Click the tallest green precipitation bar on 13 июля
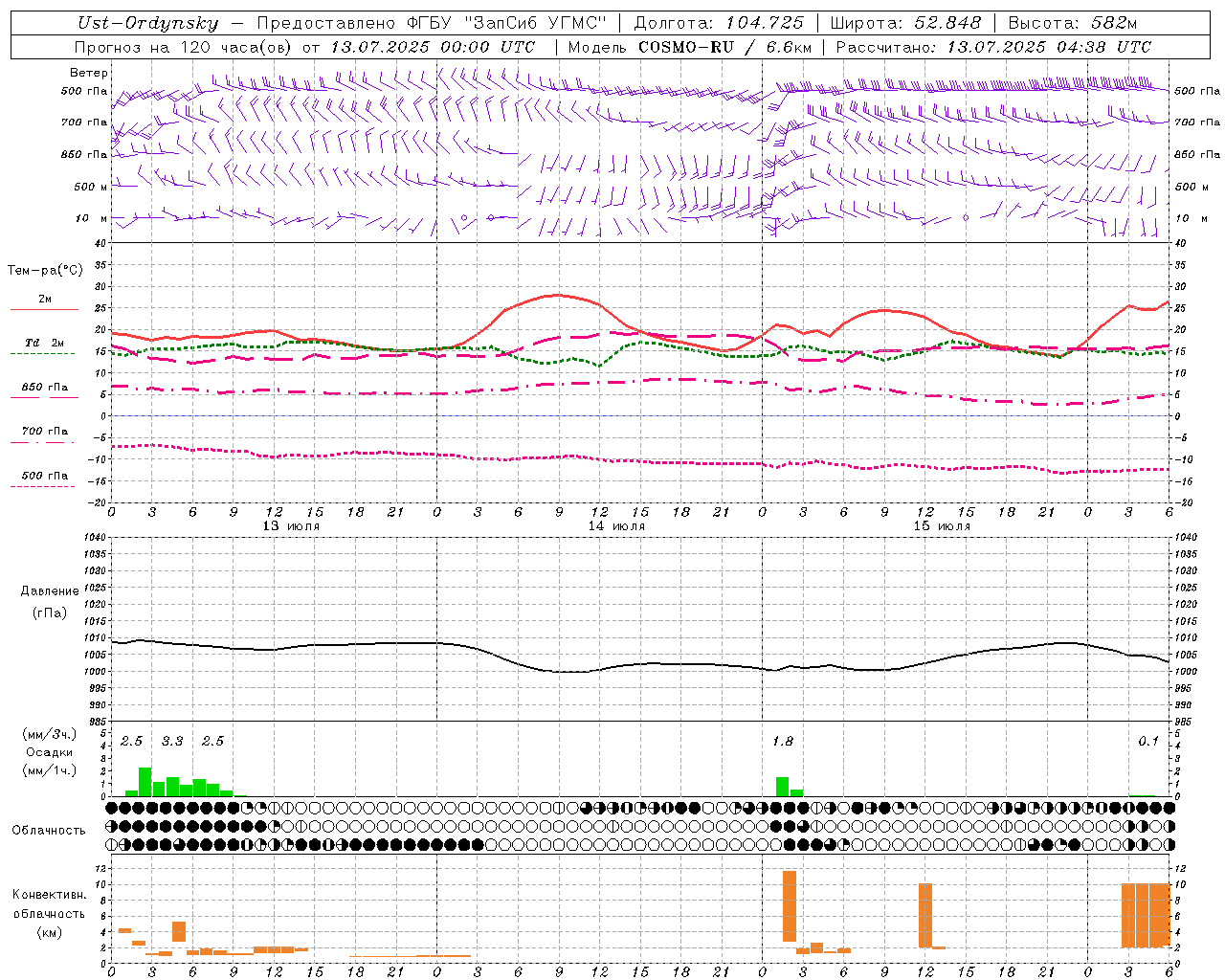The height and width of the screenshot is (980, 1225). click(145, 782)
